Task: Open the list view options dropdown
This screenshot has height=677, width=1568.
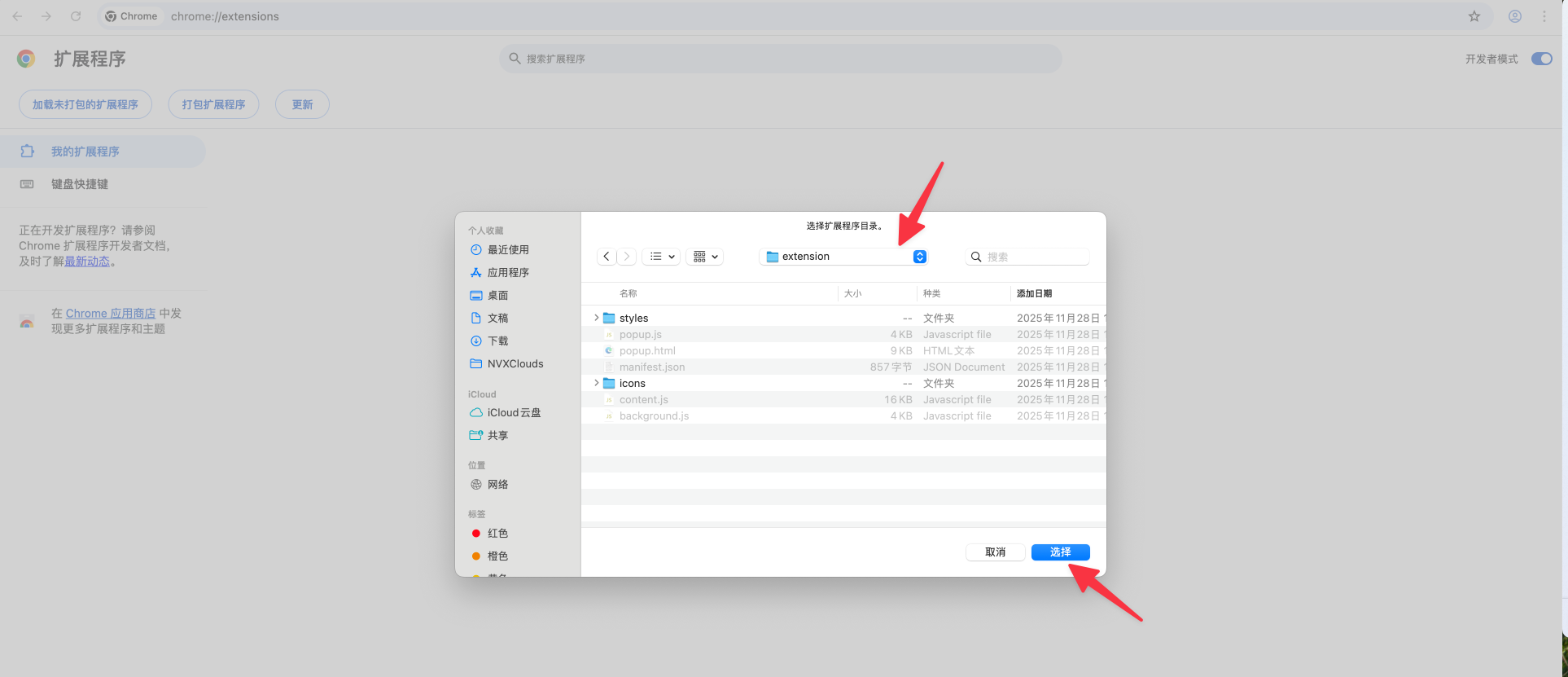Action: (x=661, y=257)
